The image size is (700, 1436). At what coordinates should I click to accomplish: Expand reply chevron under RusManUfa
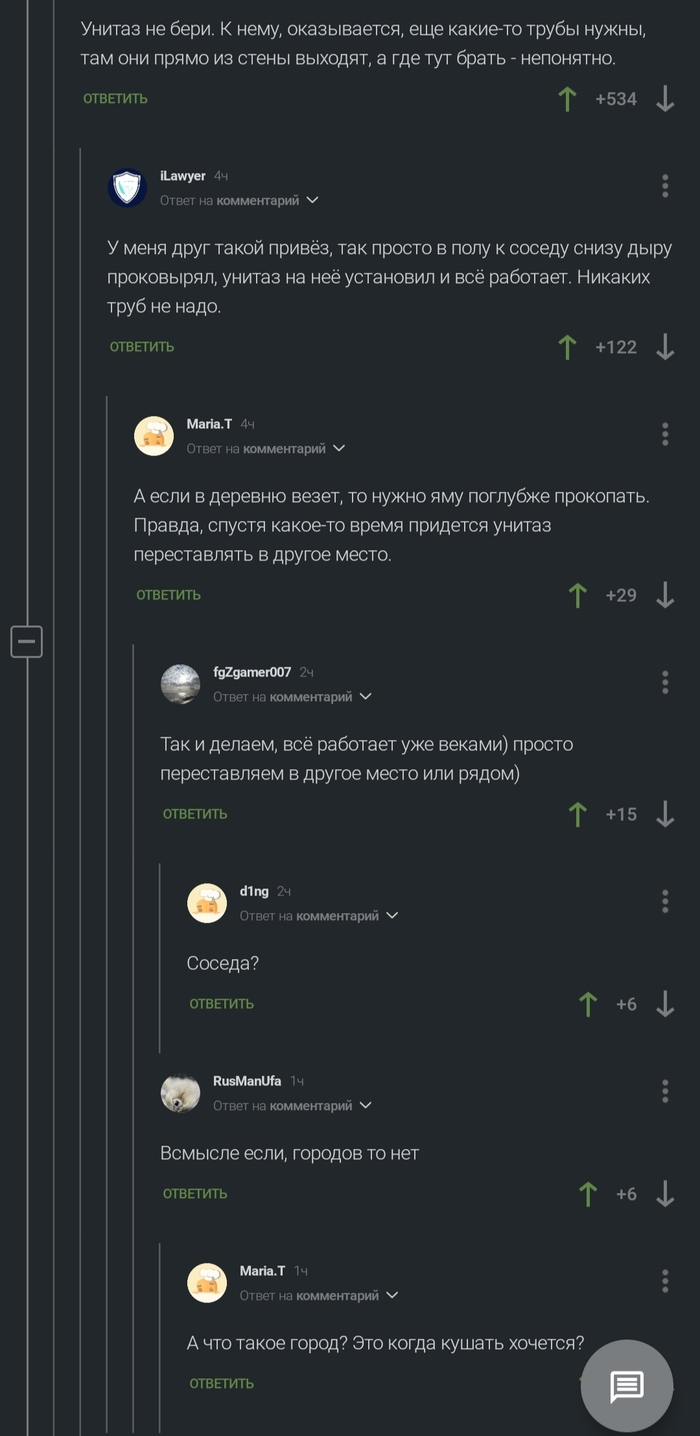365,1105
